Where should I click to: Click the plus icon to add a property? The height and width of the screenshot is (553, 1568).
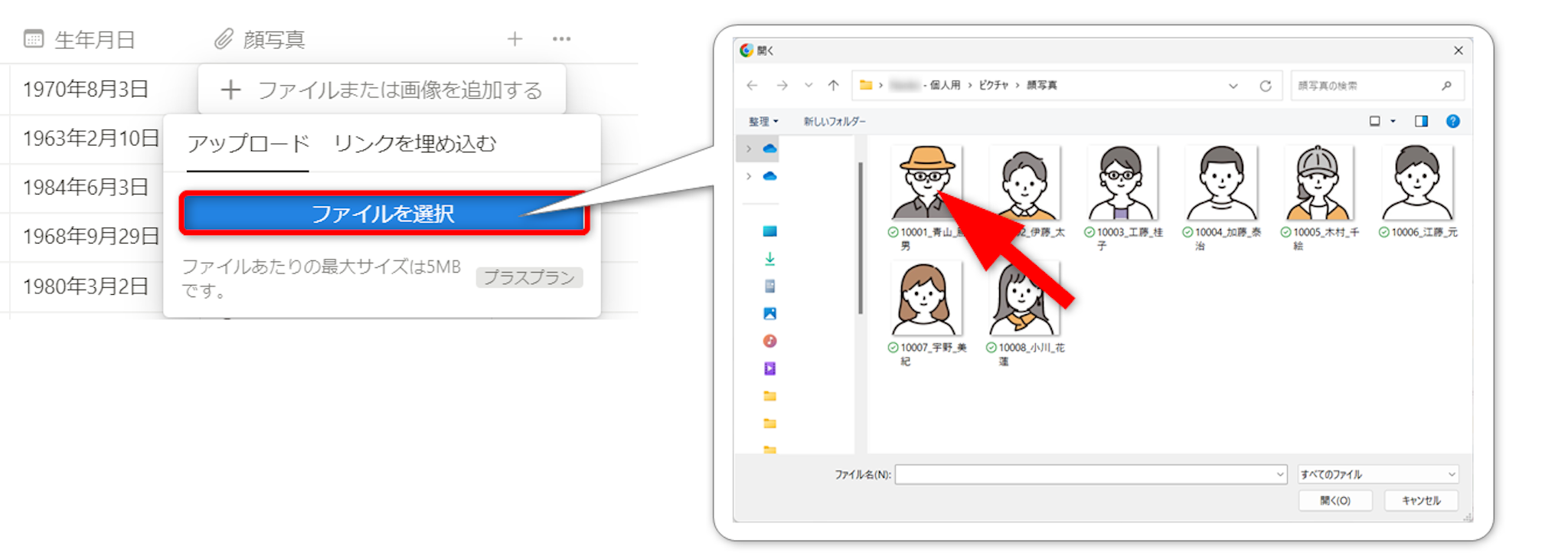point(515,39)
